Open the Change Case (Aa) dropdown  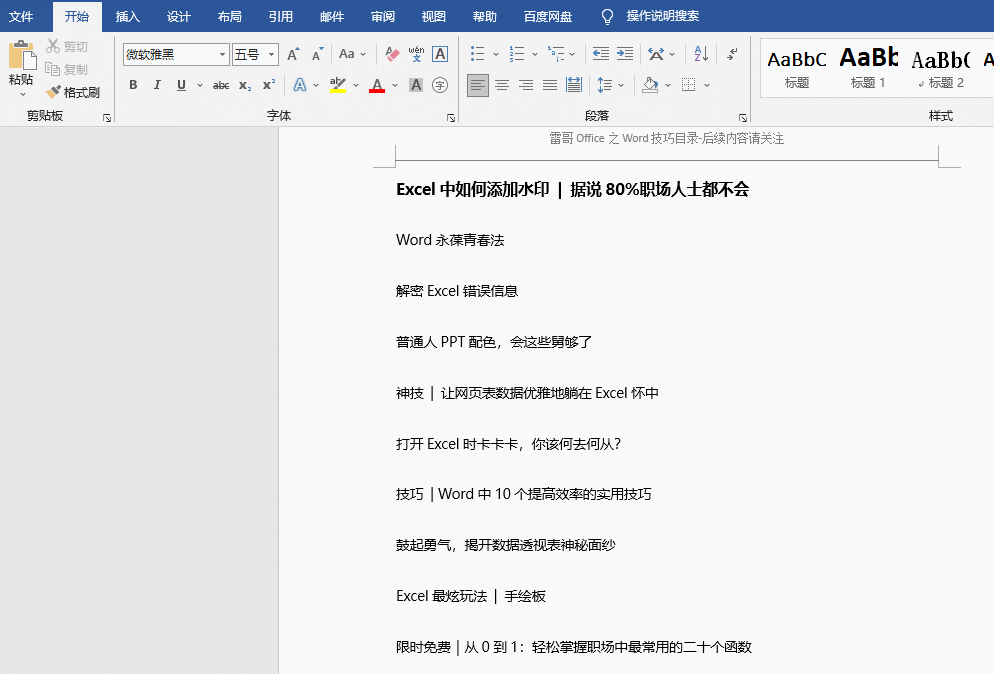click(x=352, y=55)
